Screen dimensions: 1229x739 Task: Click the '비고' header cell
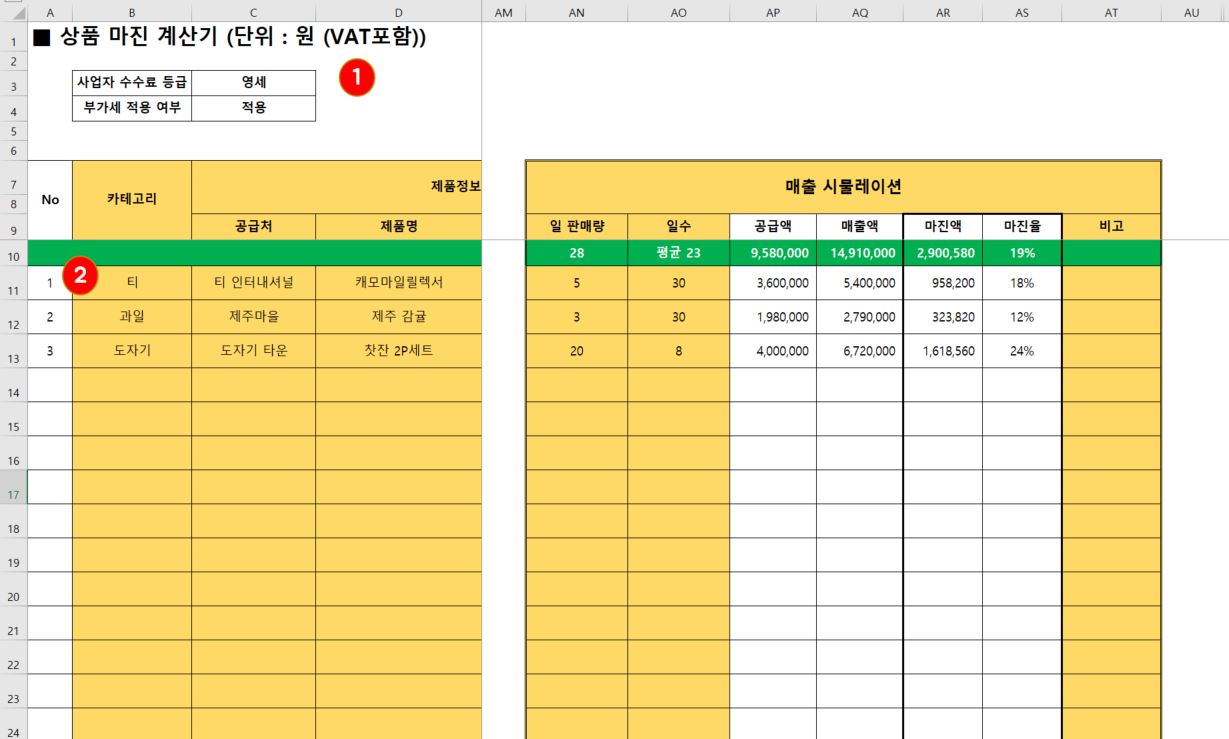(1111, 227)
